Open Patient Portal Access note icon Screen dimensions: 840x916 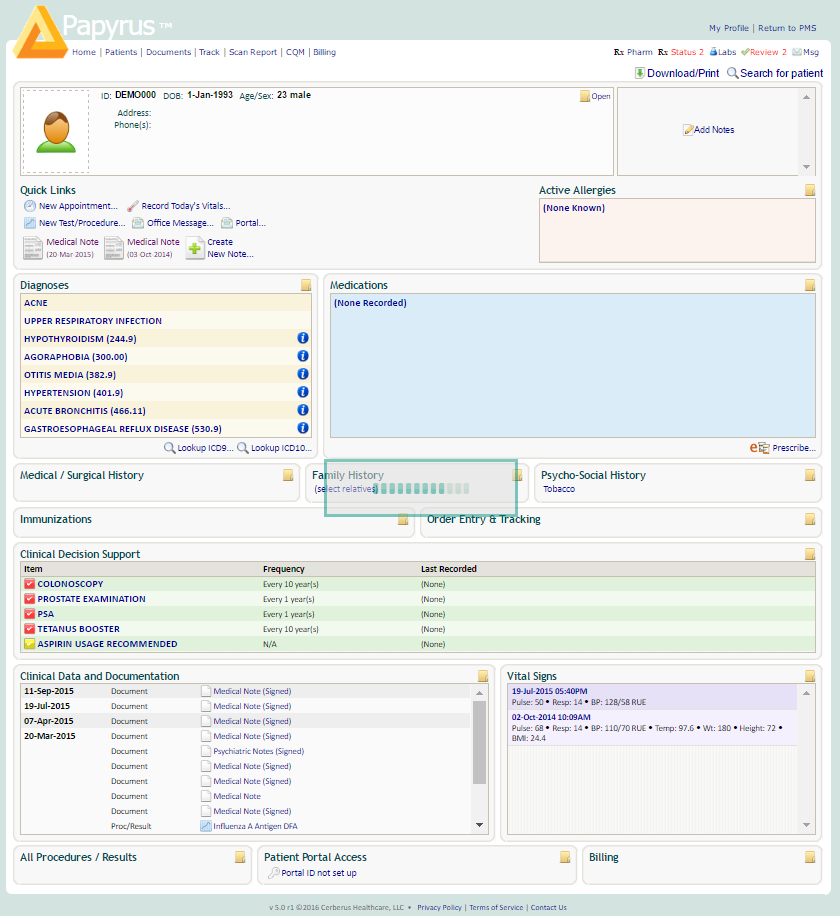tap(565, 857)
